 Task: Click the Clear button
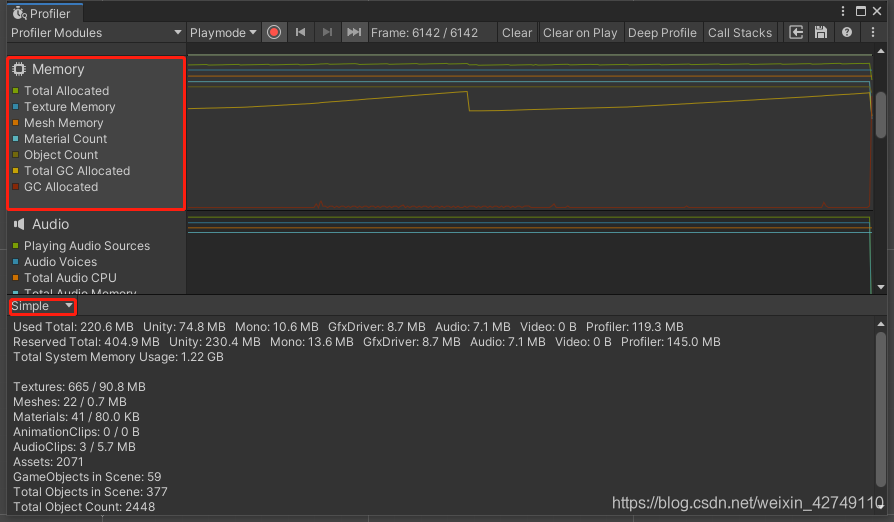(517, 32)
